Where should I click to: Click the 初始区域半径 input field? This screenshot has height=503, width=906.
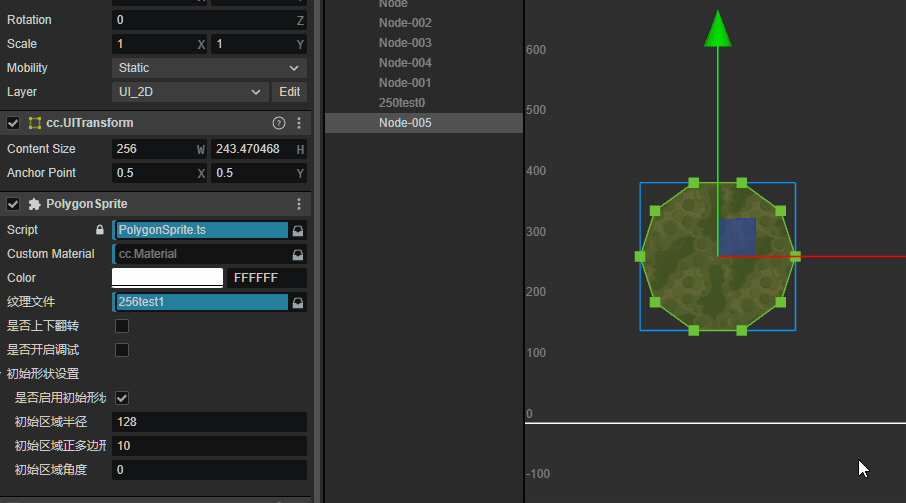tap(209, 422)
